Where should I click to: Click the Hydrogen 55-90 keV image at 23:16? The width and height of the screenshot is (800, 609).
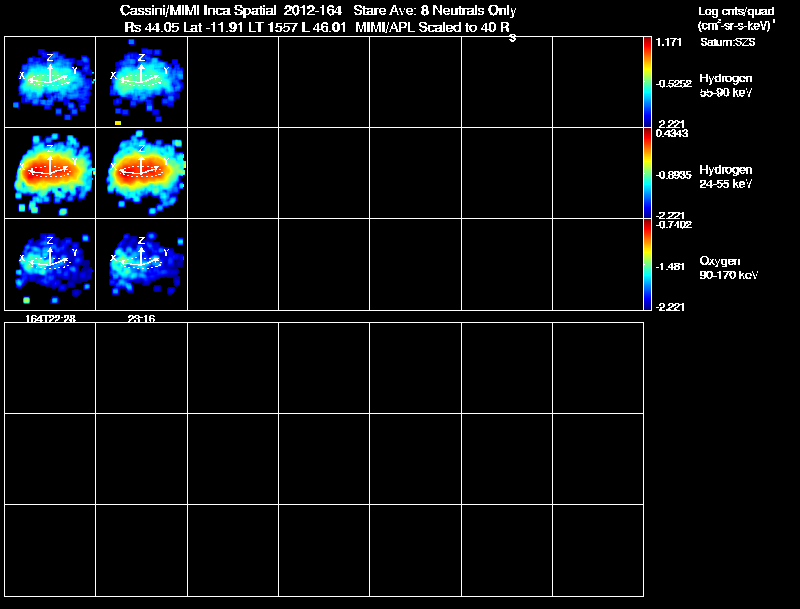click(141, 82)
